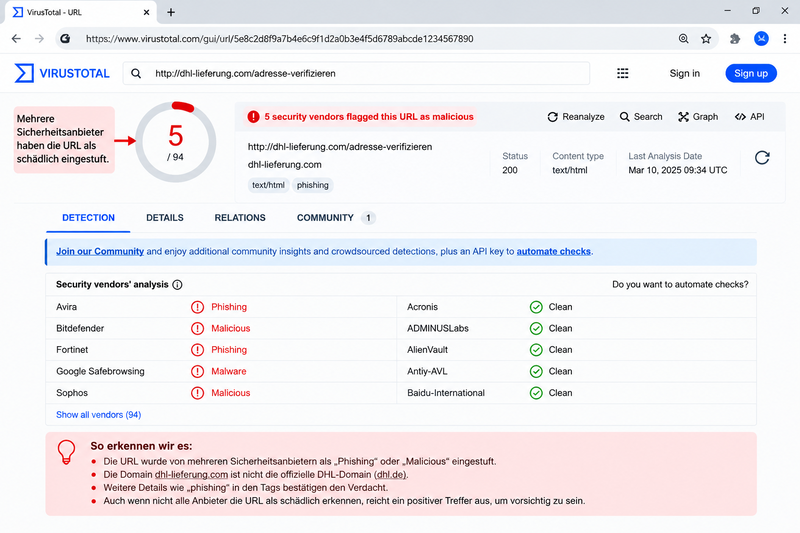The height and width of the screenshot is (533, 800).
Task: Click the 5 / 94 detection score gauge
Action: tap(176, 142)
